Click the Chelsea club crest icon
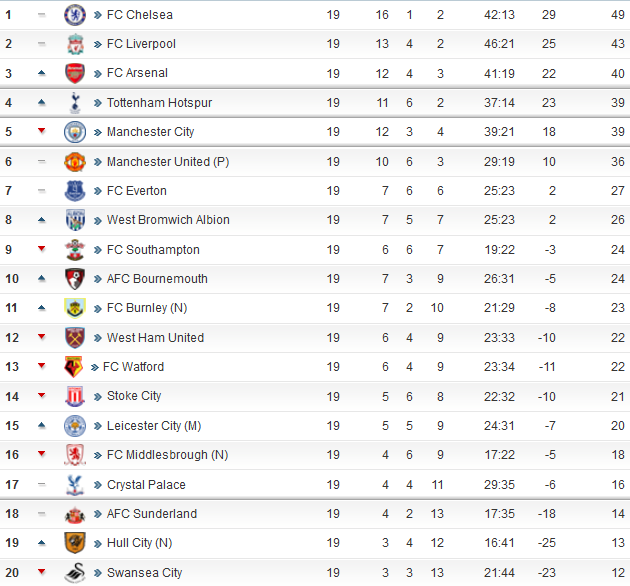This screenshot has width=630, height=586. click(75, 15)
